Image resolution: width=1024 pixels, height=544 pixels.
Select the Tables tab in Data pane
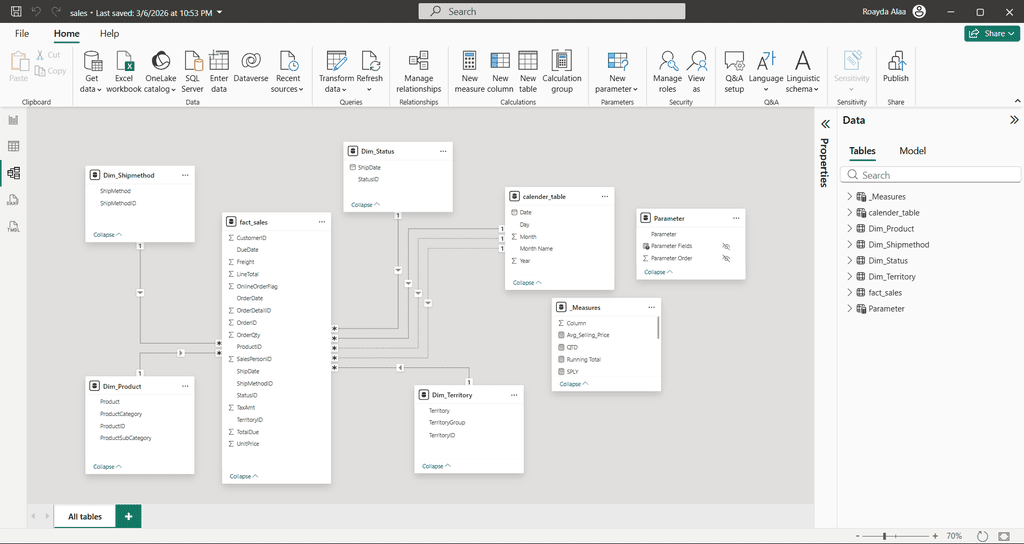862,151
